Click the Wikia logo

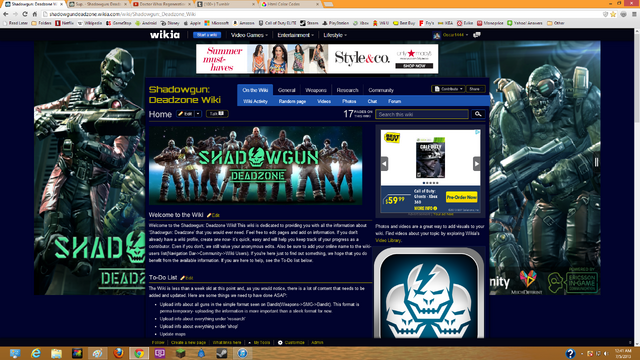click(x=165, y=35)
